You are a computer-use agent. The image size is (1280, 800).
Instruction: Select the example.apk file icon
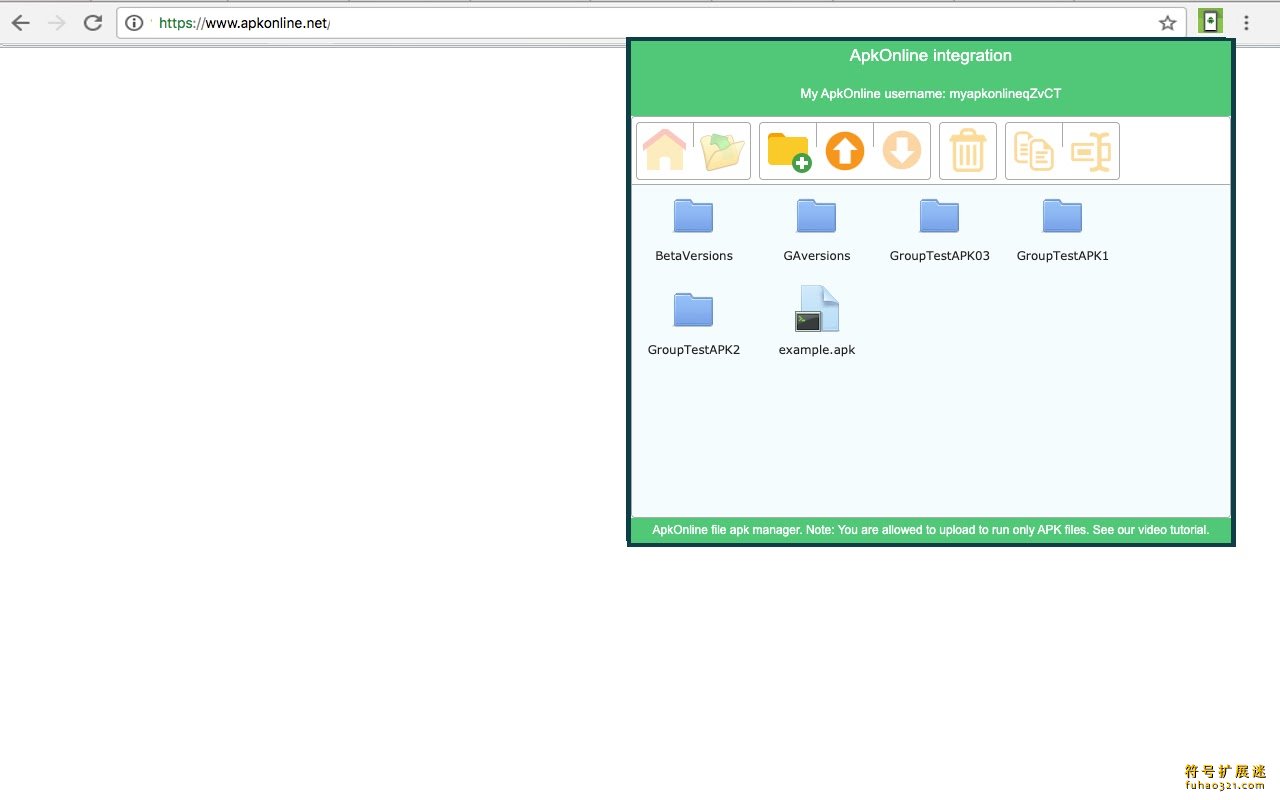817,308
